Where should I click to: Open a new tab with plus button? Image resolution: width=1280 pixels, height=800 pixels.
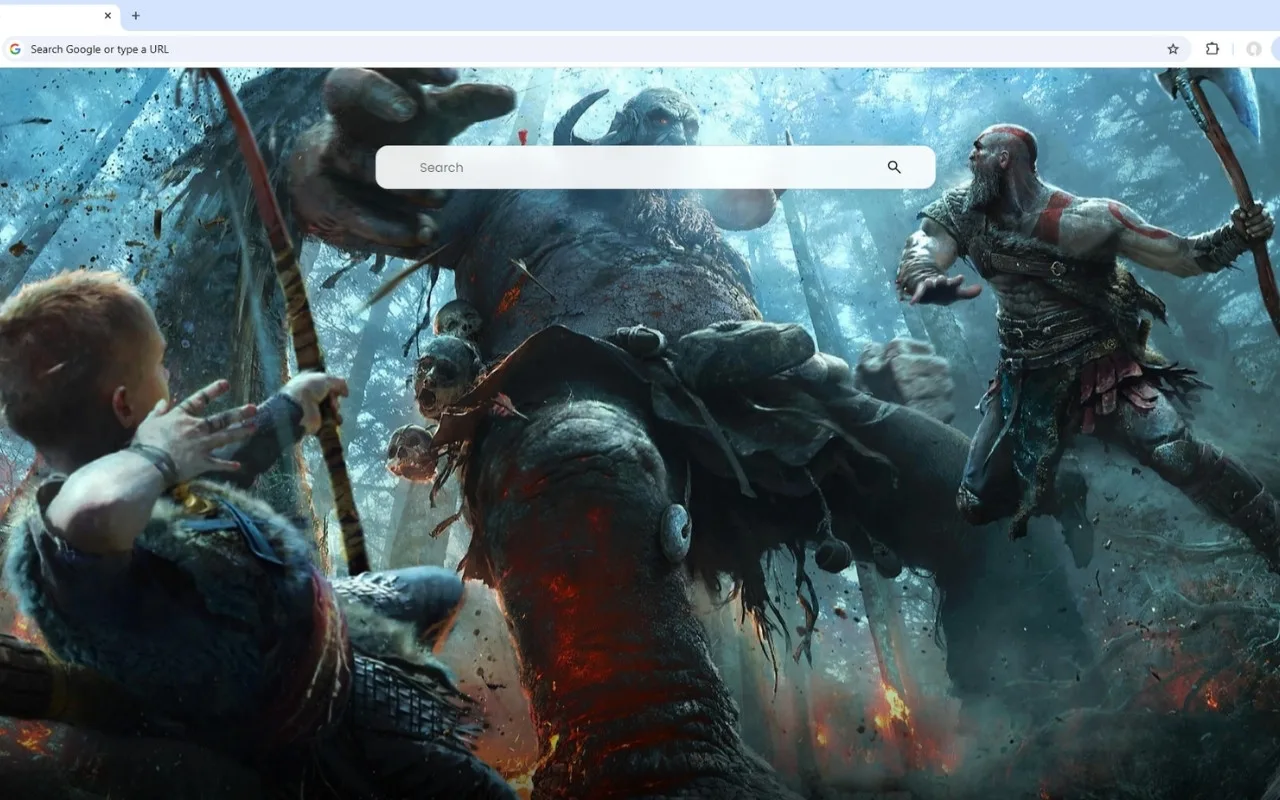136,16
